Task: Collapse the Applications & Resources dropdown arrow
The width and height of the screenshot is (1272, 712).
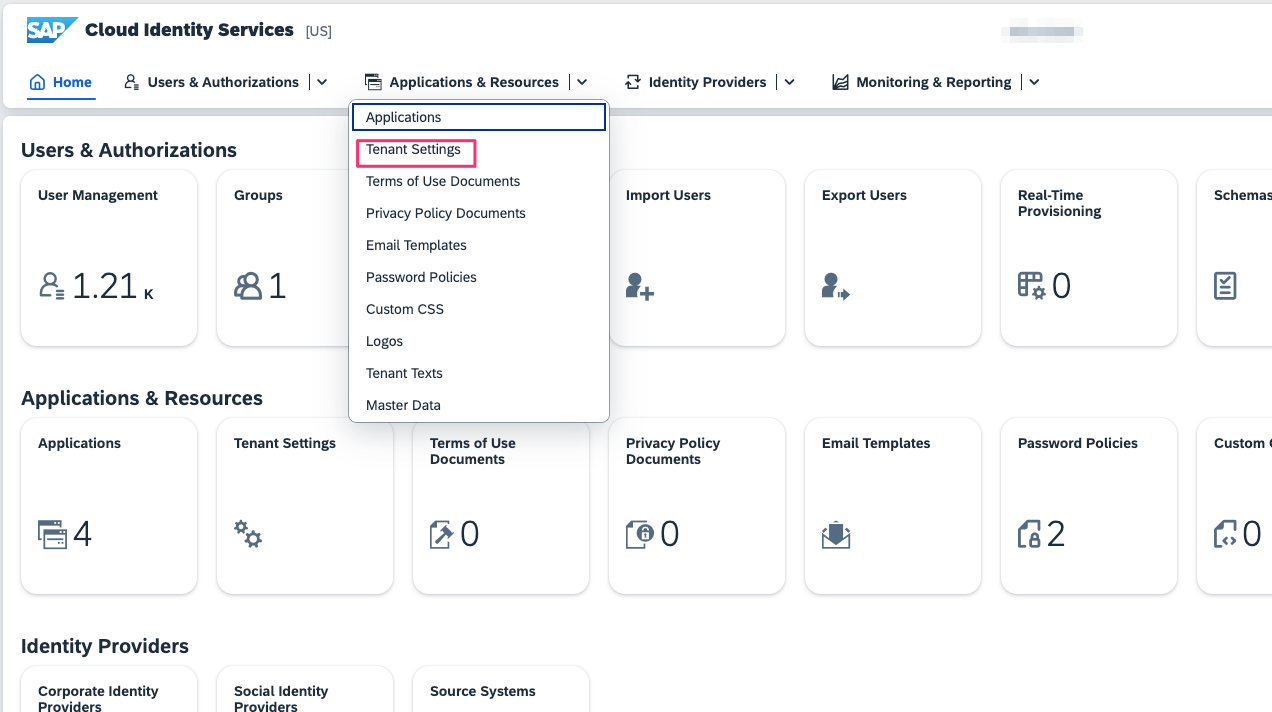Action: (x=582, y=82)
